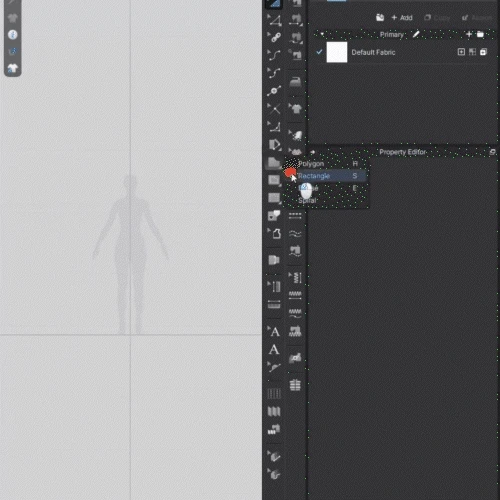
Task: Open fabric file with folder icon beside Add
Action: (380, 17)
